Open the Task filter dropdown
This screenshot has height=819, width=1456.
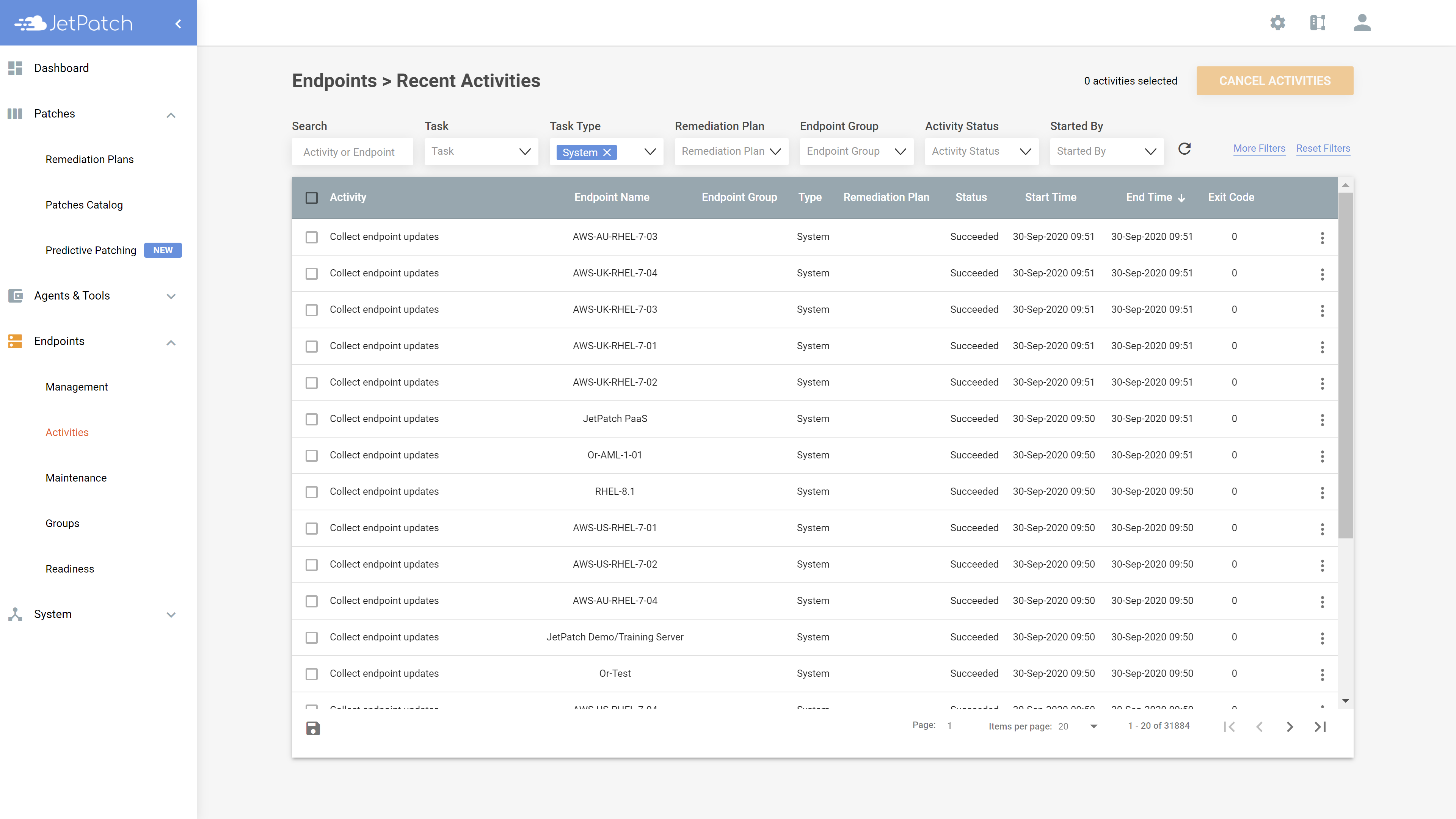(481, 152)
